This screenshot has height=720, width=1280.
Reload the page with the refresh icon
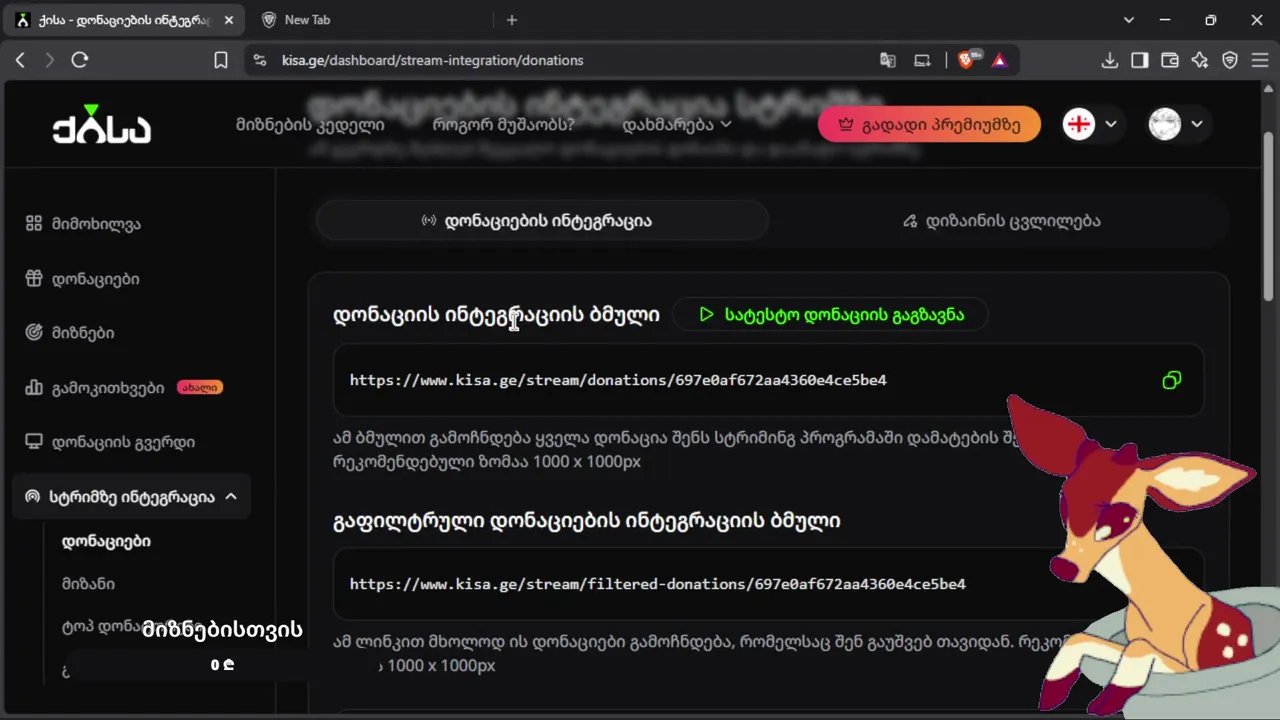[80, 60]
